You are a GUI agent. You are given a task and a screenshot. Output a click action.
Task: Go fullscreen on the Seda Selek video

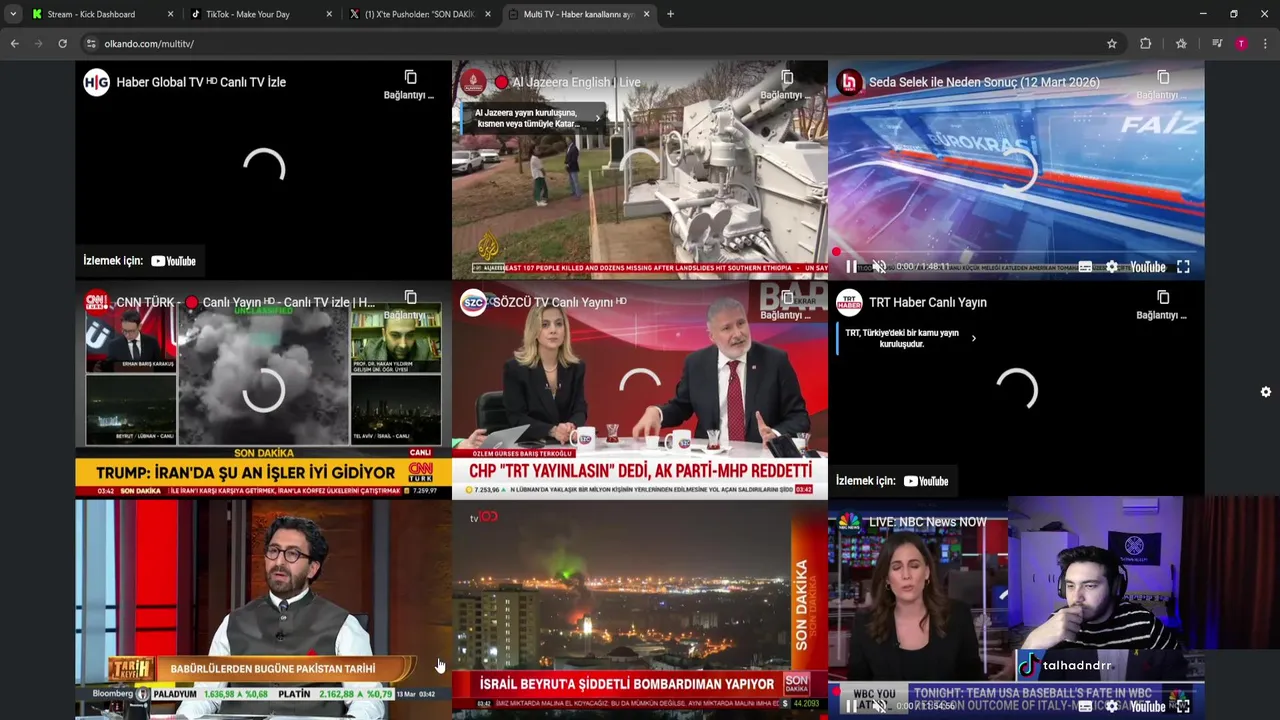(1183, 267)
